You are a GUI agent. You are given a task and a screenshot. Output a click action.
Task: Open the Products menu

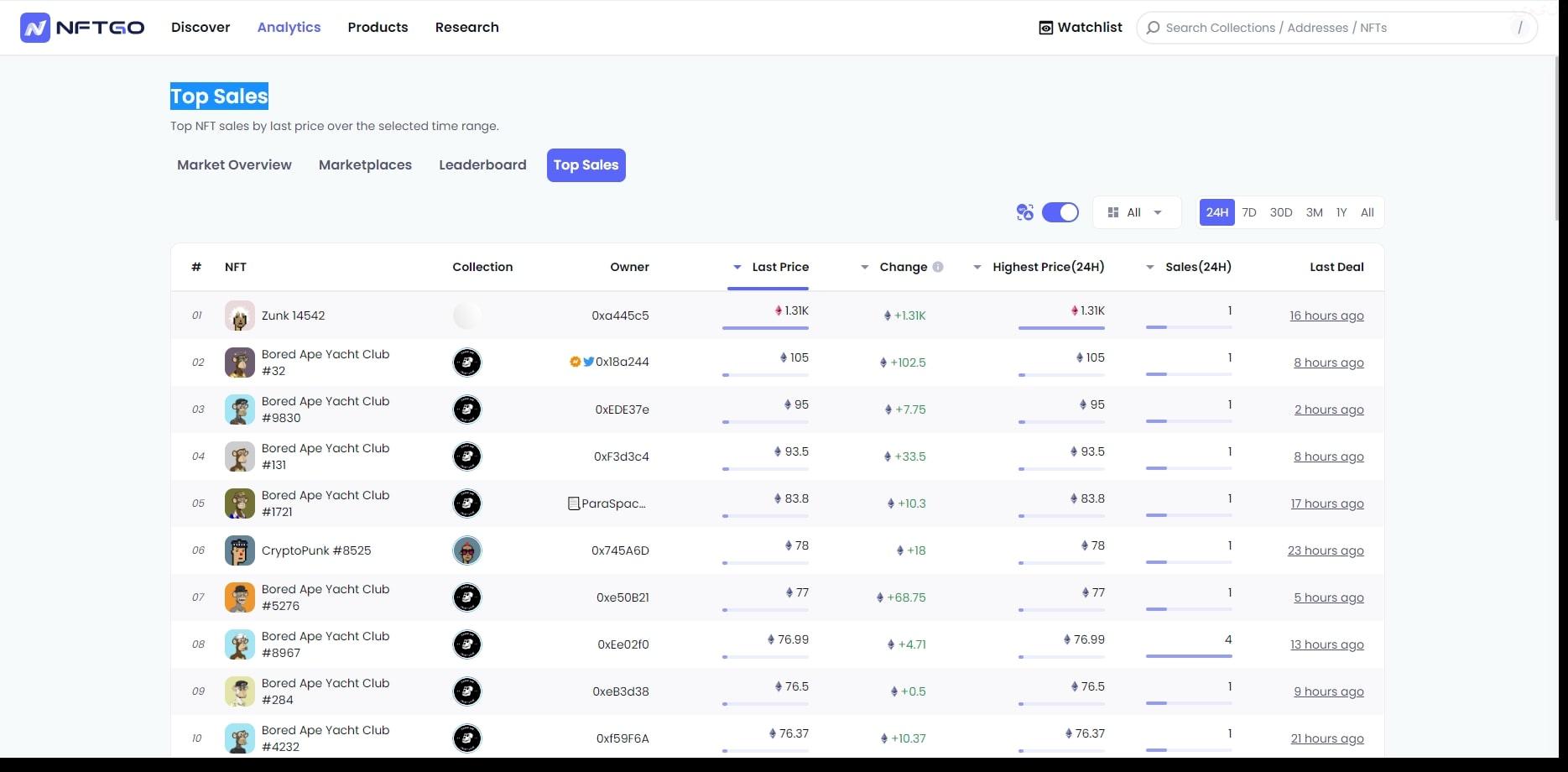point(378,28)
